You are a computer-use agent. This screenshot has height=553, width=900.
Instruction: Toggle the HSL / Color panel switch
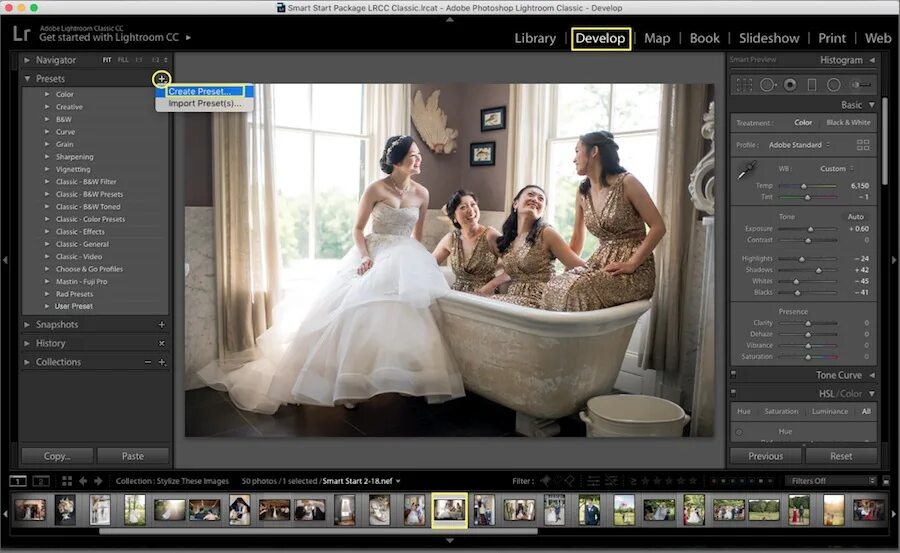(x=733, y=393)
